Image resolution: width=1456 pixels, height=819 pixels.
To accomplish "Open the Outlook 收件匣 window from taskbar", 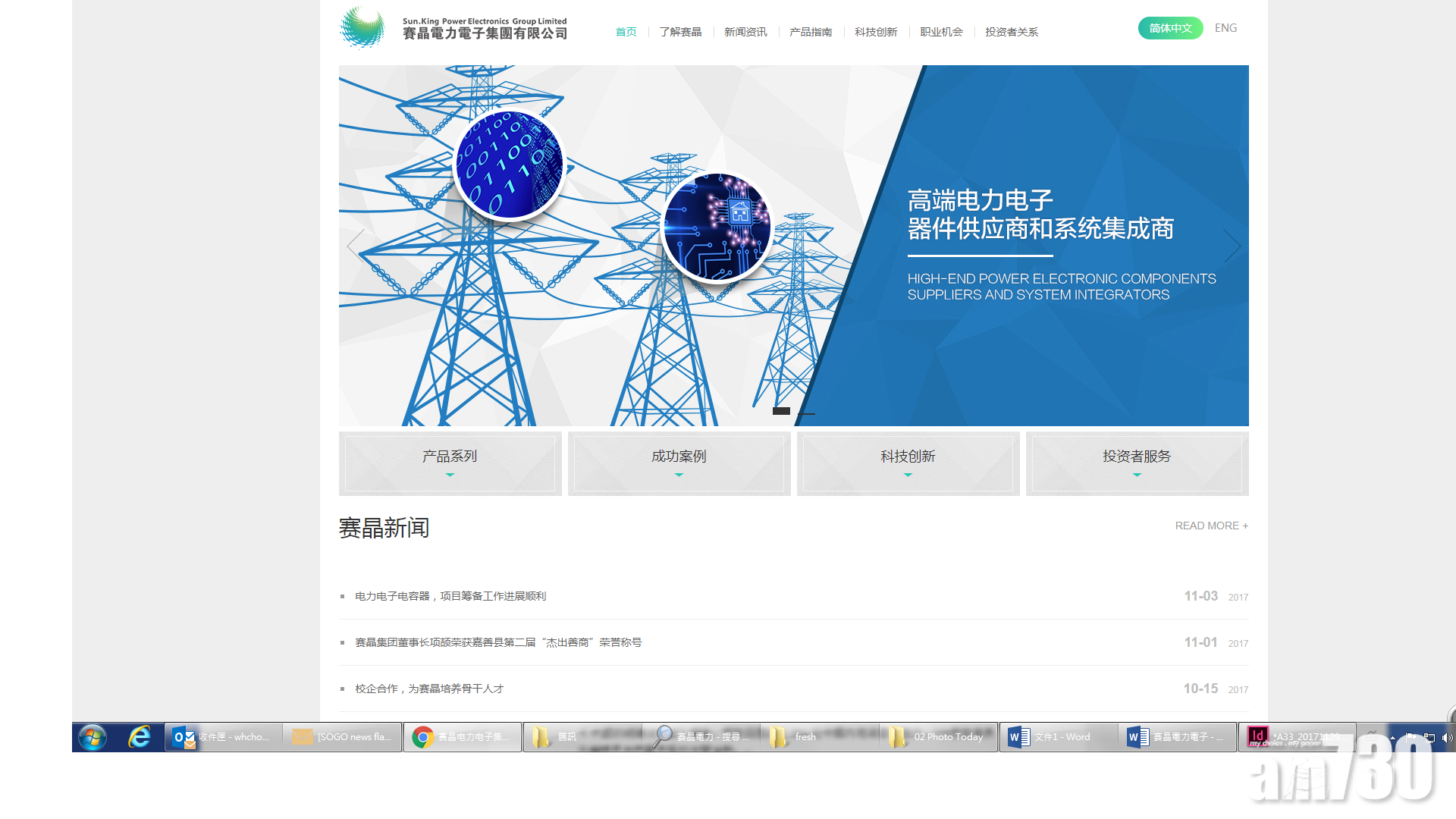I will pos(222,736).
